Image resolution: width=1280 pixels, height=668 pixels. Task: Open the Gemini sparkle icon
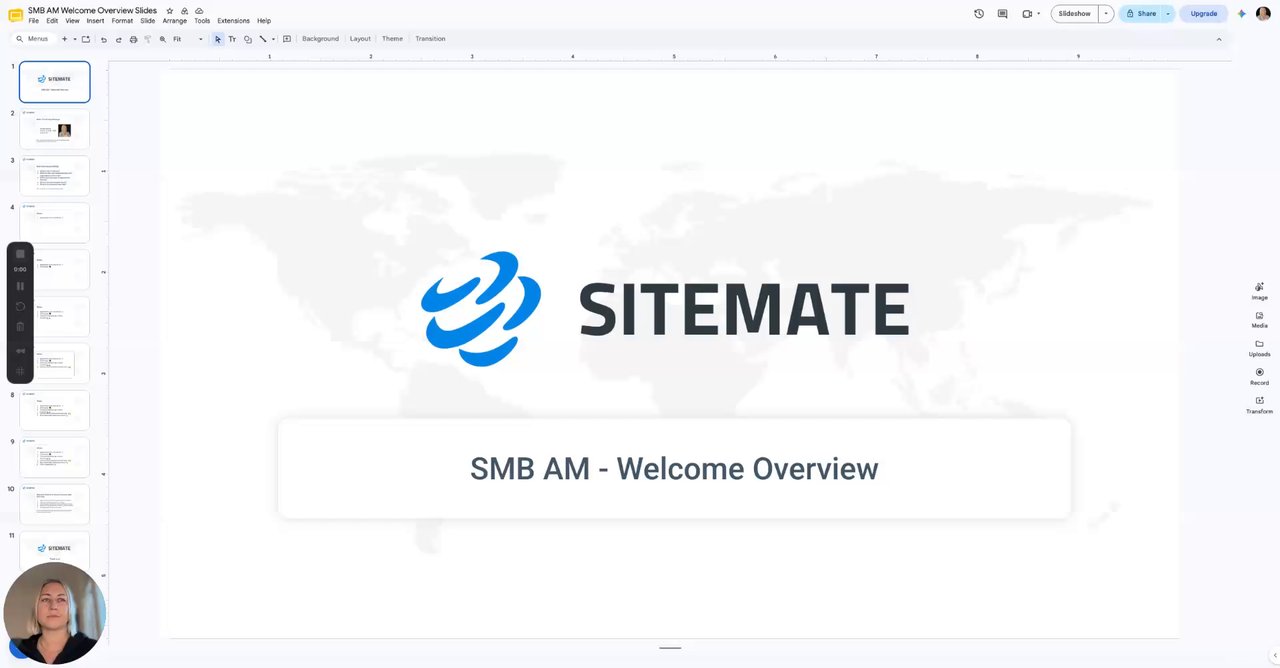pos(1241,14)
